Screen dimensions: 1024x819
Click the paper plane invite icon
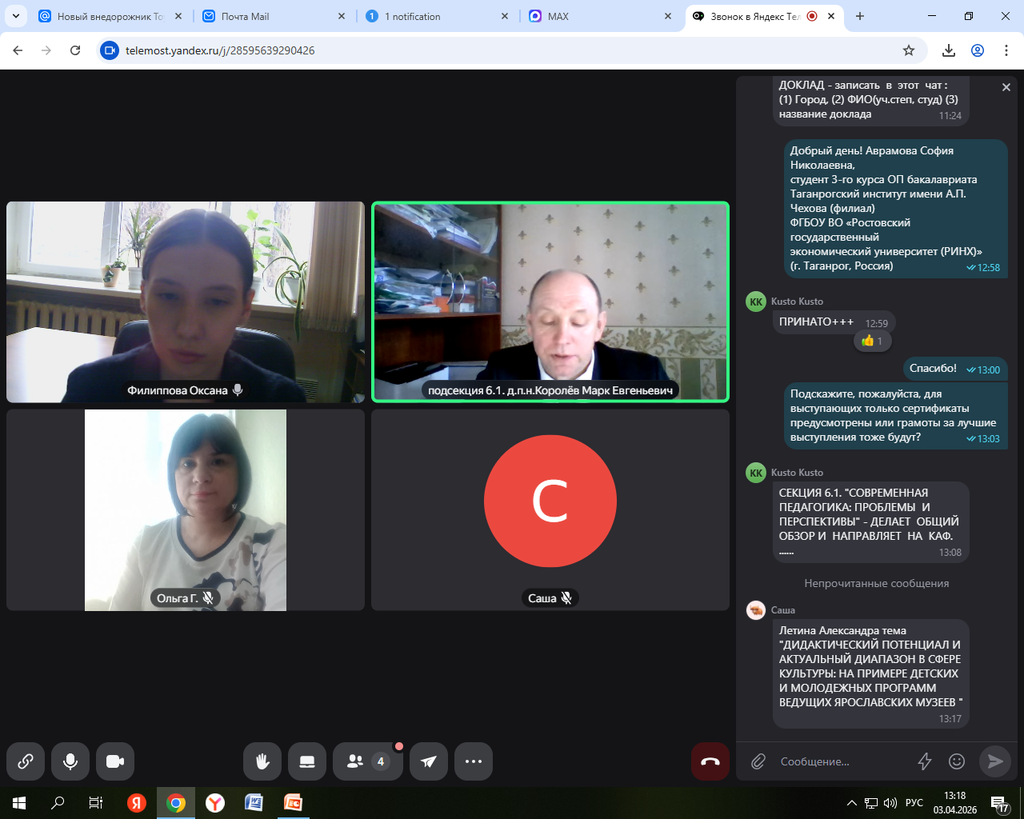[x=428, y=761]
